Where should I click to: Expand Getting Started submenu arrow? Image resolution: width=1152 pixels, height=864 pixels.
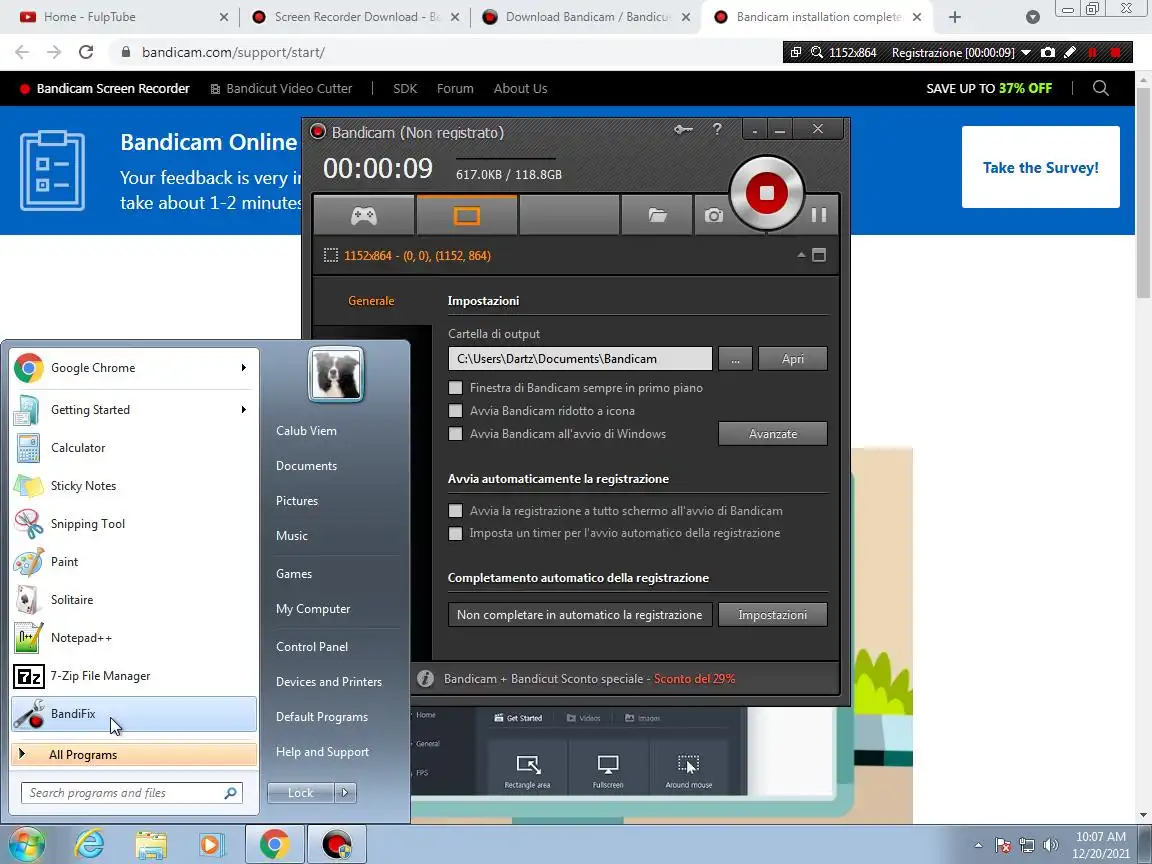click(x=243, y=409)
